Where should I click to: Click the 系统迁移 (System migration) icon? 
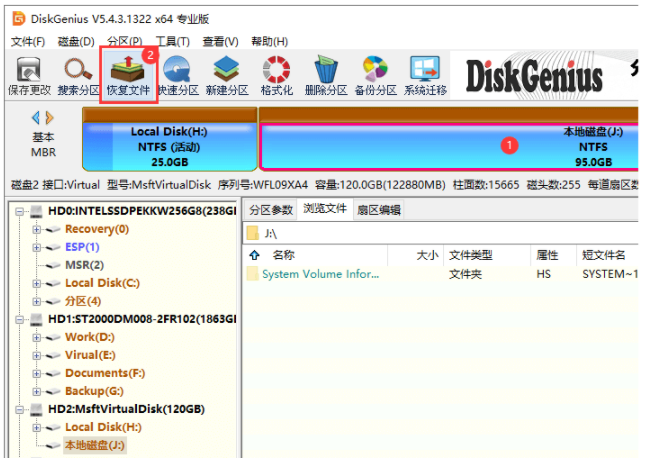click(x=425, y=69)
